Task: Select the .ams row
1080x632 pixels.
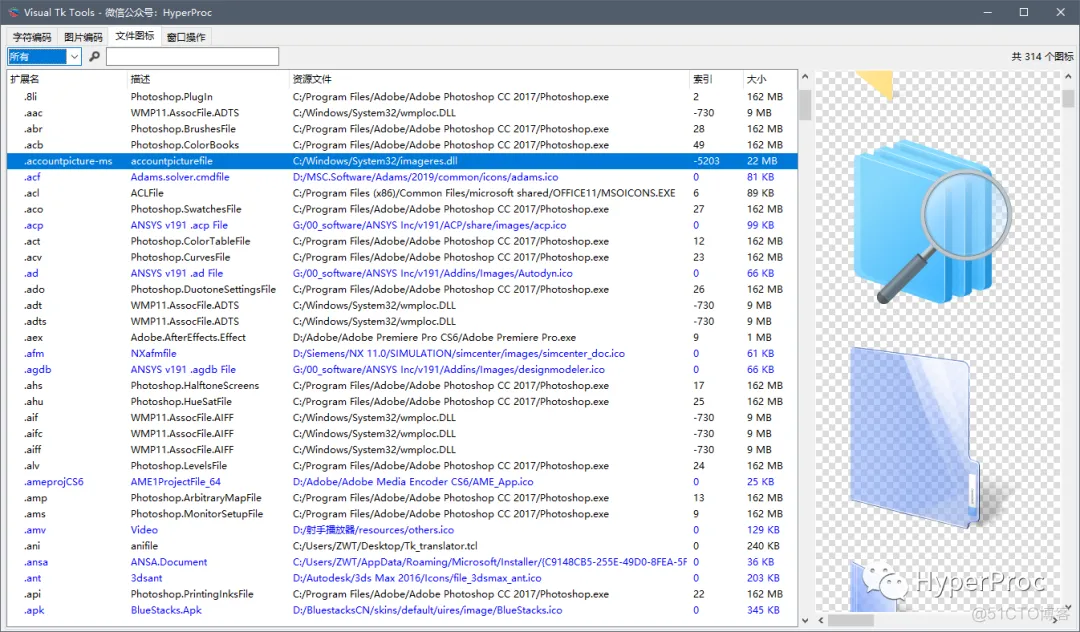Action: [402, 514]
